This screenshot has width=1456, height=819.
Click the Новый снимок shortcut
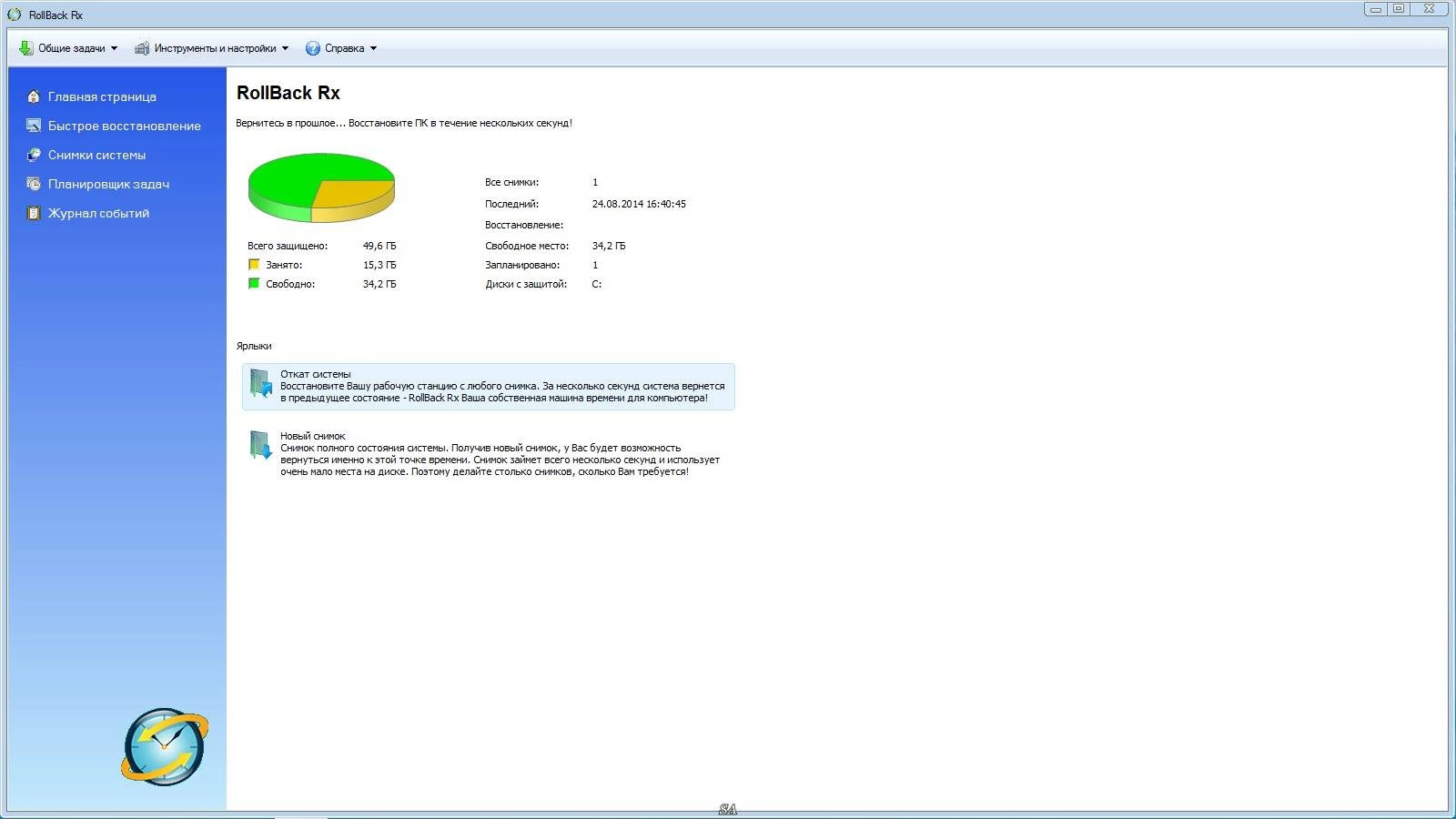[489, 453]
